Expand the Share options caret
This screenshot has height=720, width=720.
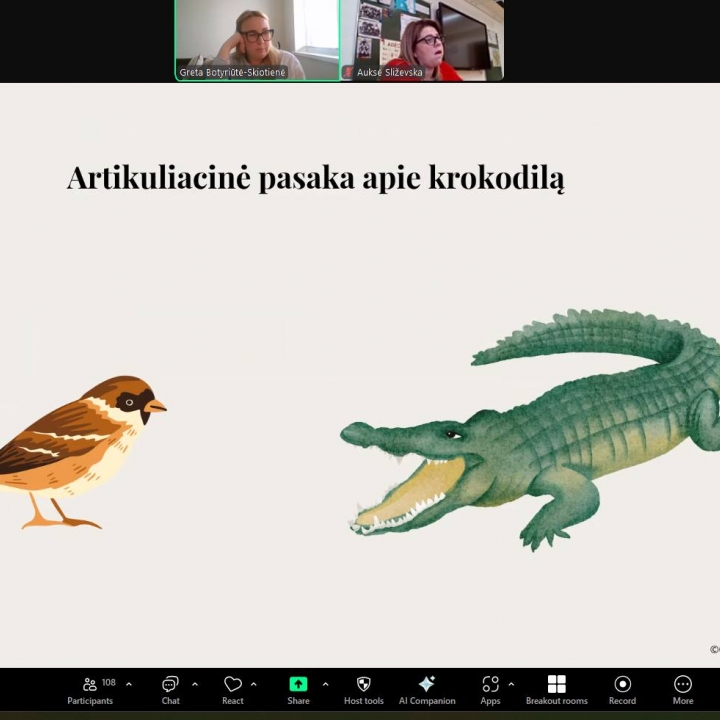click(326, 684)
